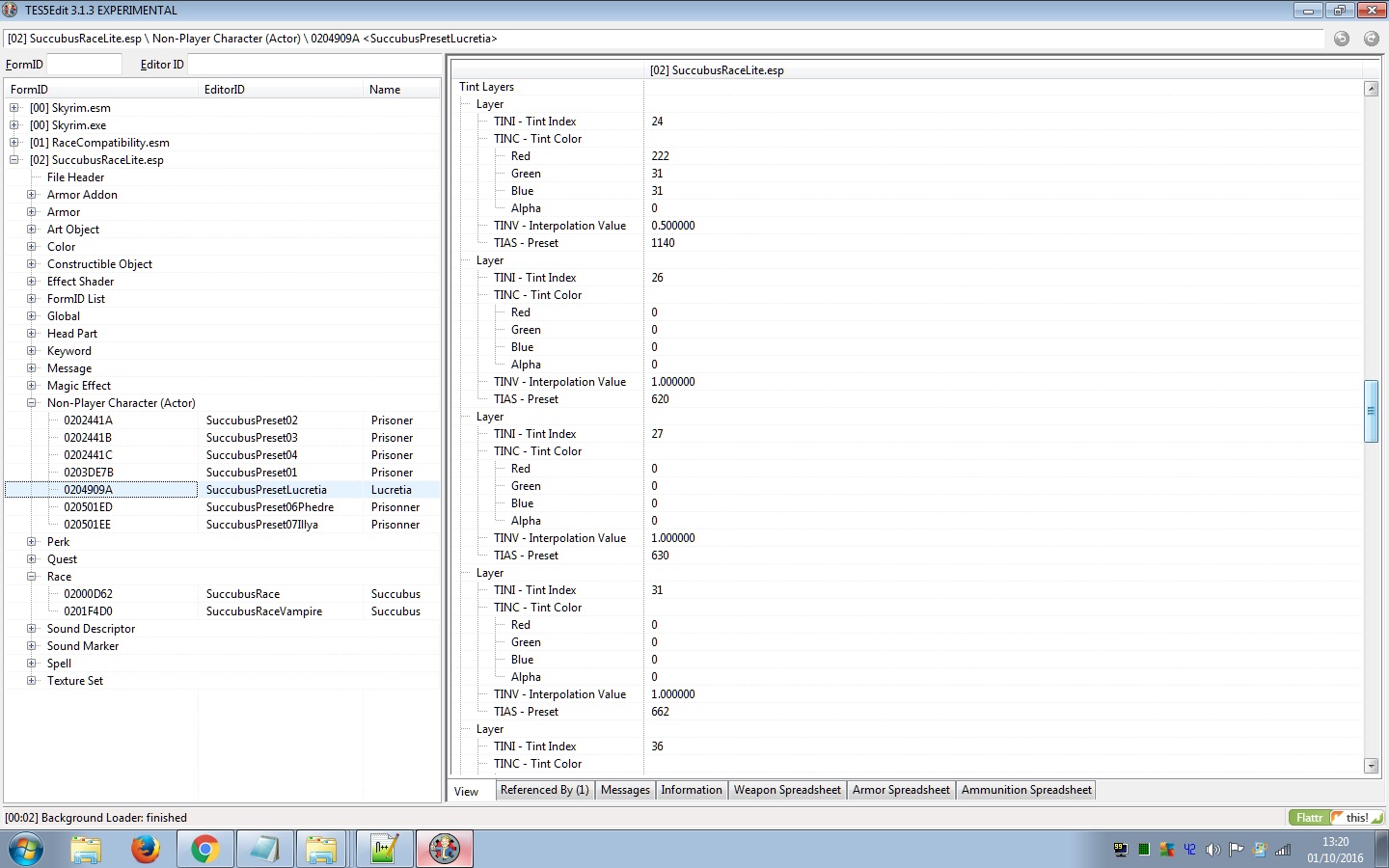
Task: Collapse the [02] SuccubusRaceLite.esp node
Action: tap(14, 160)
